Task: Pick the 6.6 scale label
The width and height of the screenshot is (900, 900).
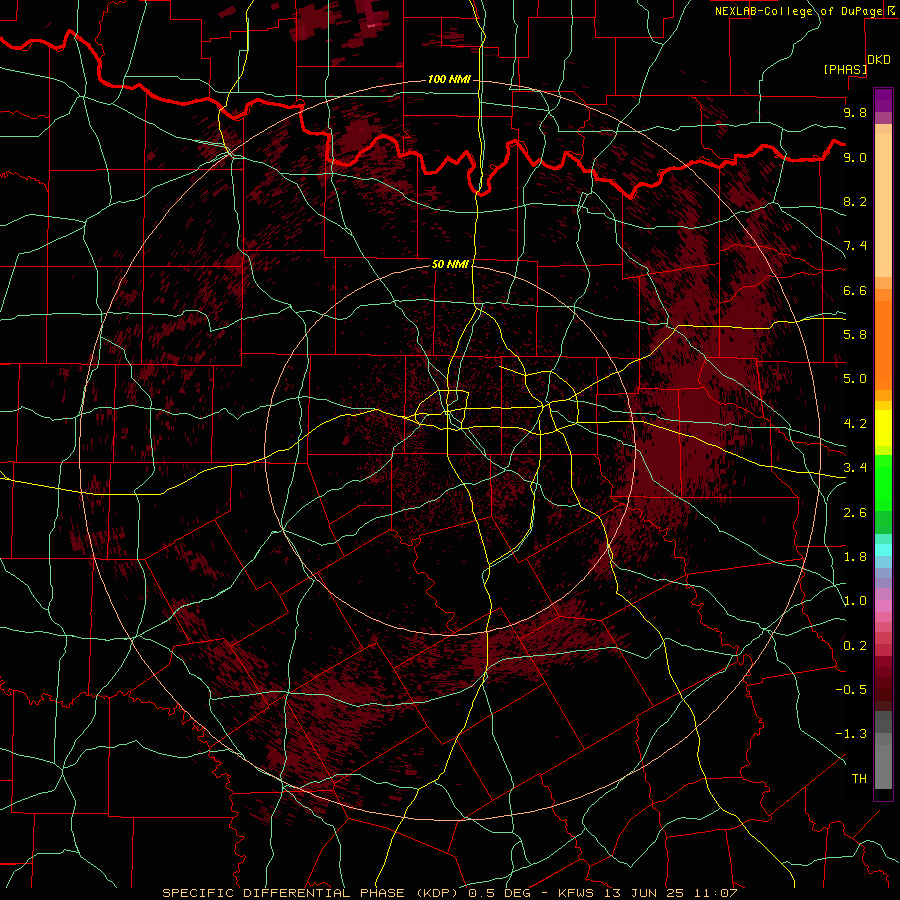Action: coord(855,290)
